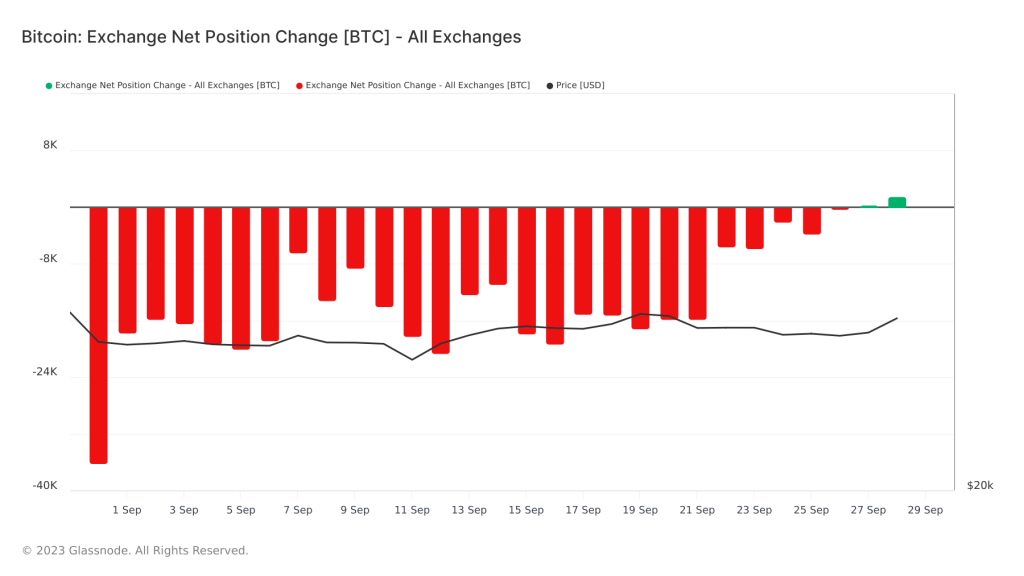The image size is (1024, 576).
Task: Toggle the Price [USD] legend label
Action: tap(580, 86)
